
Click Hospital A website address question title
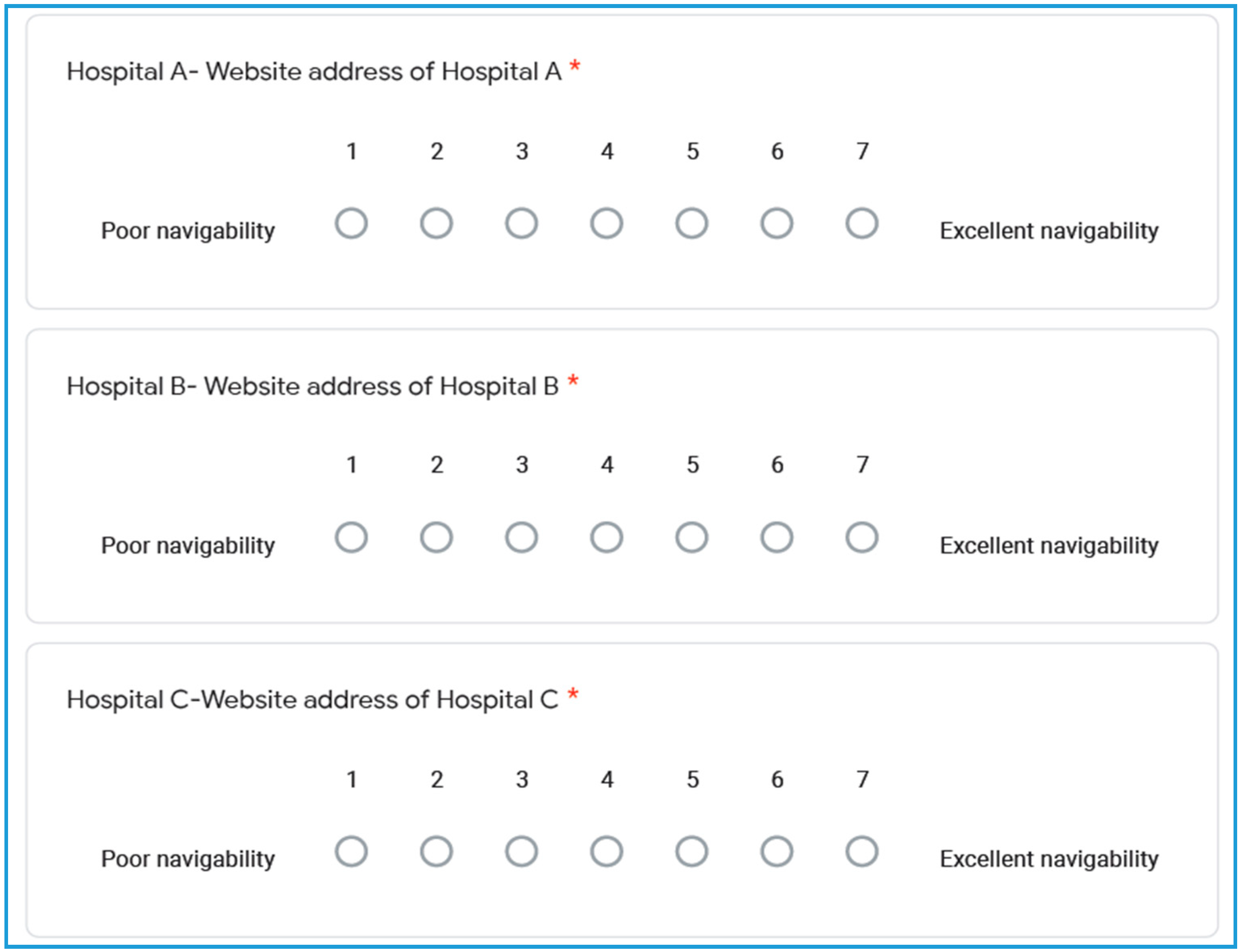314,72
